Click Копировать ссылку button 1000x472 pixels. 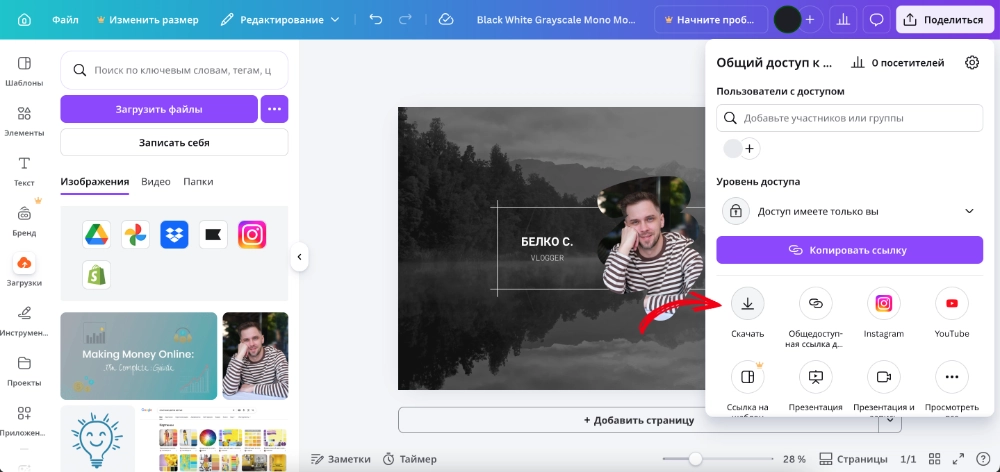pyautogui.click(x=849, y=249)
